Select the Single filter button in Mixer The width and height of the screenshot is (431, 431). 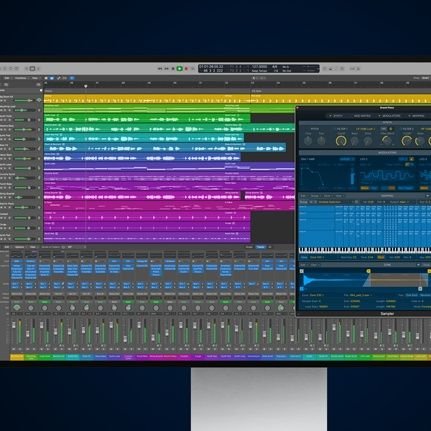click(x=249, y=247)
